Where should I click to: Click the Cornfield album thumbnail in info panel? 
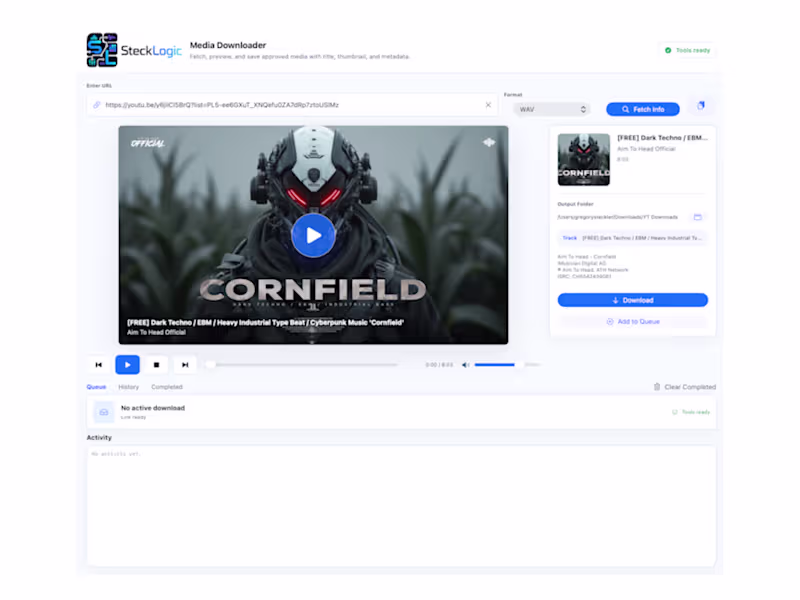click(x=584, y=159)
